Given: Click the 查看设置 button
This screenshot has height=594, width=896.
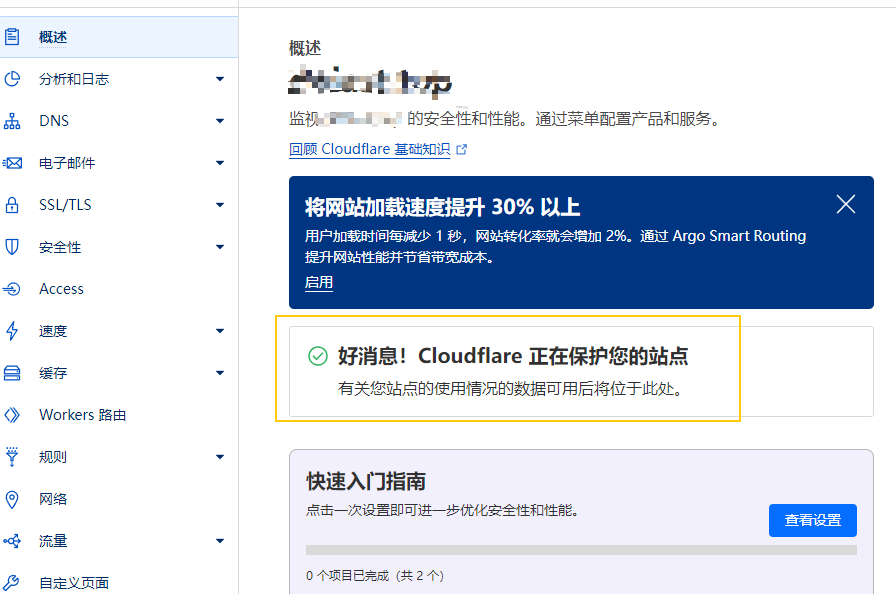Looking at the screenshot, I should (813, 520).
